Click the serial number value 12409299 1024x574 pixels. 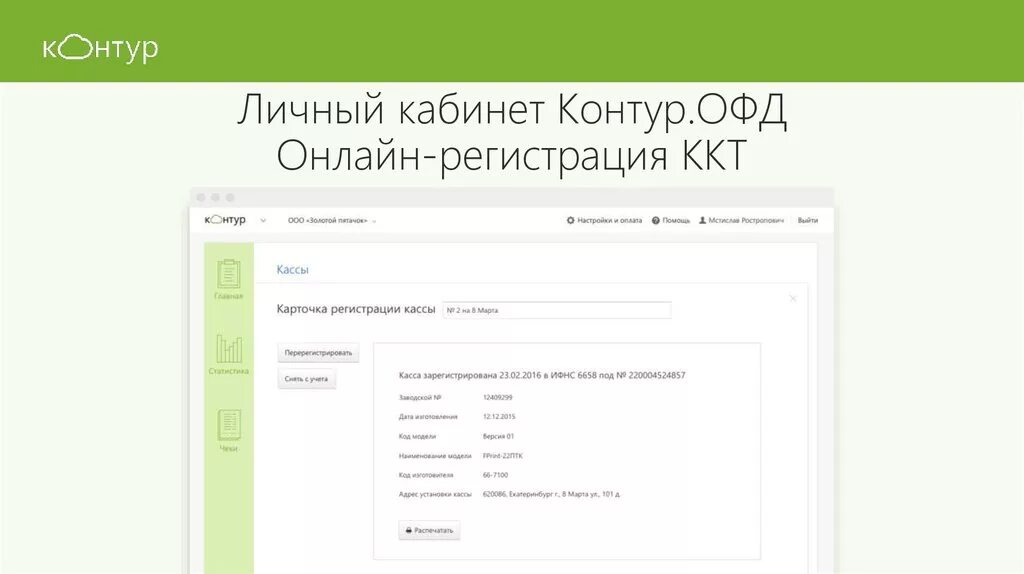point(498,397)
